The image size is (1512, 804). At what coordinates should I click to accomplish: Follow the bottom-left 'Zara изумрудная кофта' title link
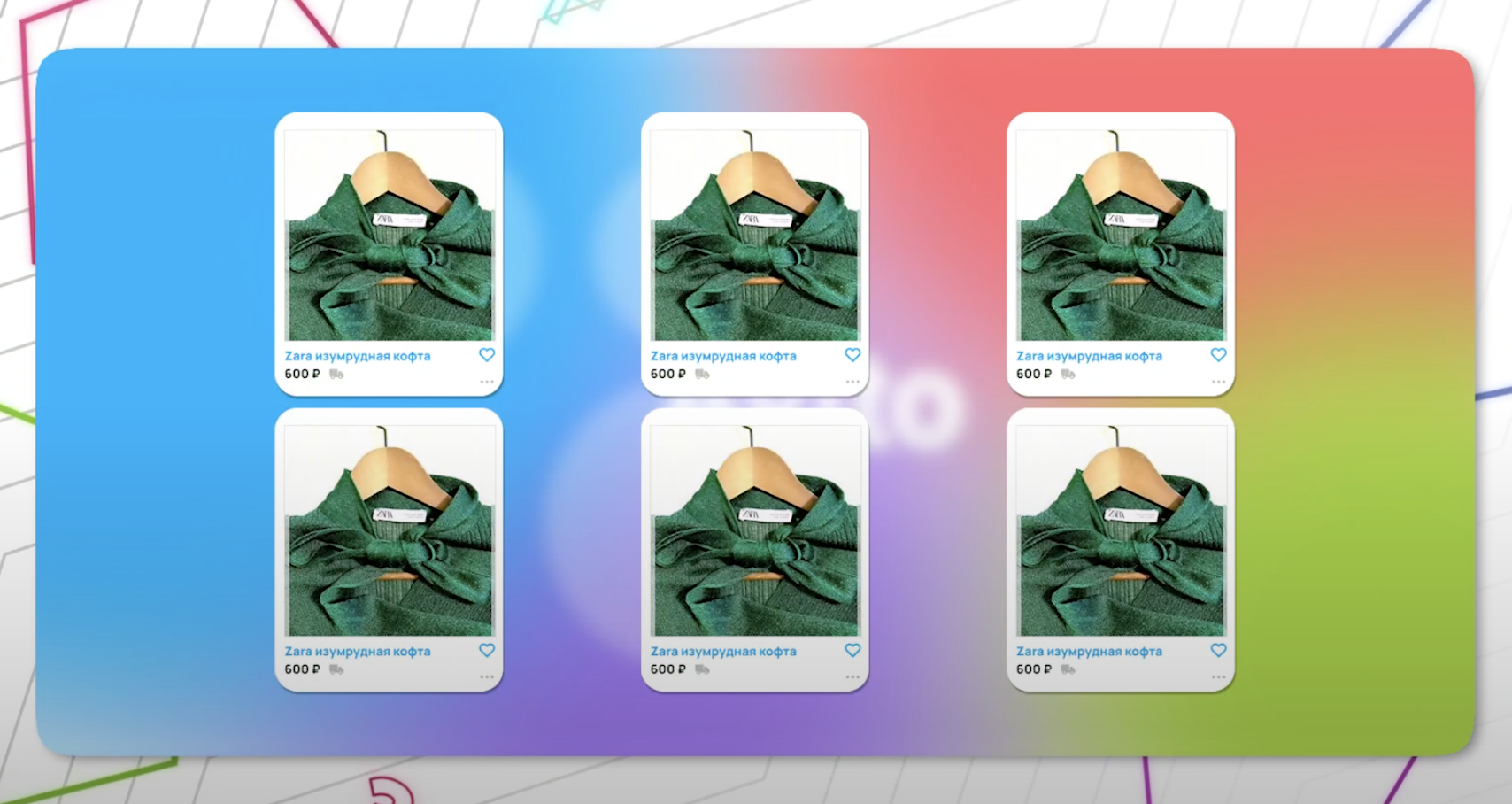pyautogui.click(x=358, y=651)
